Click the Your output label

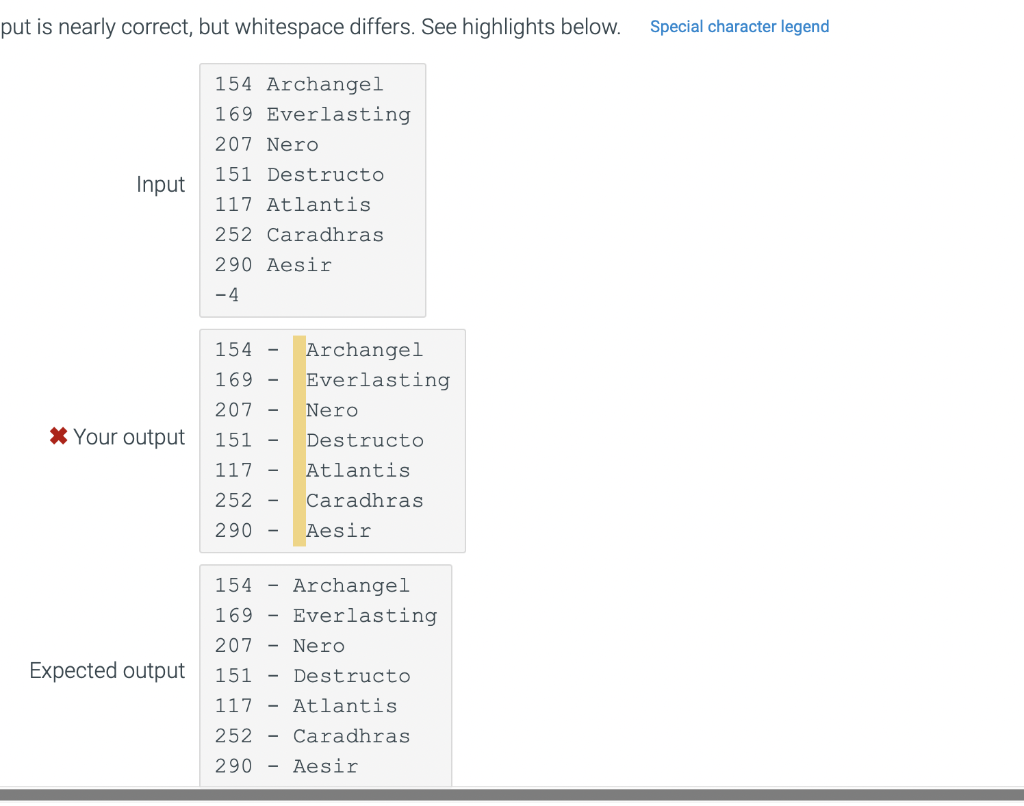[131, 437]
